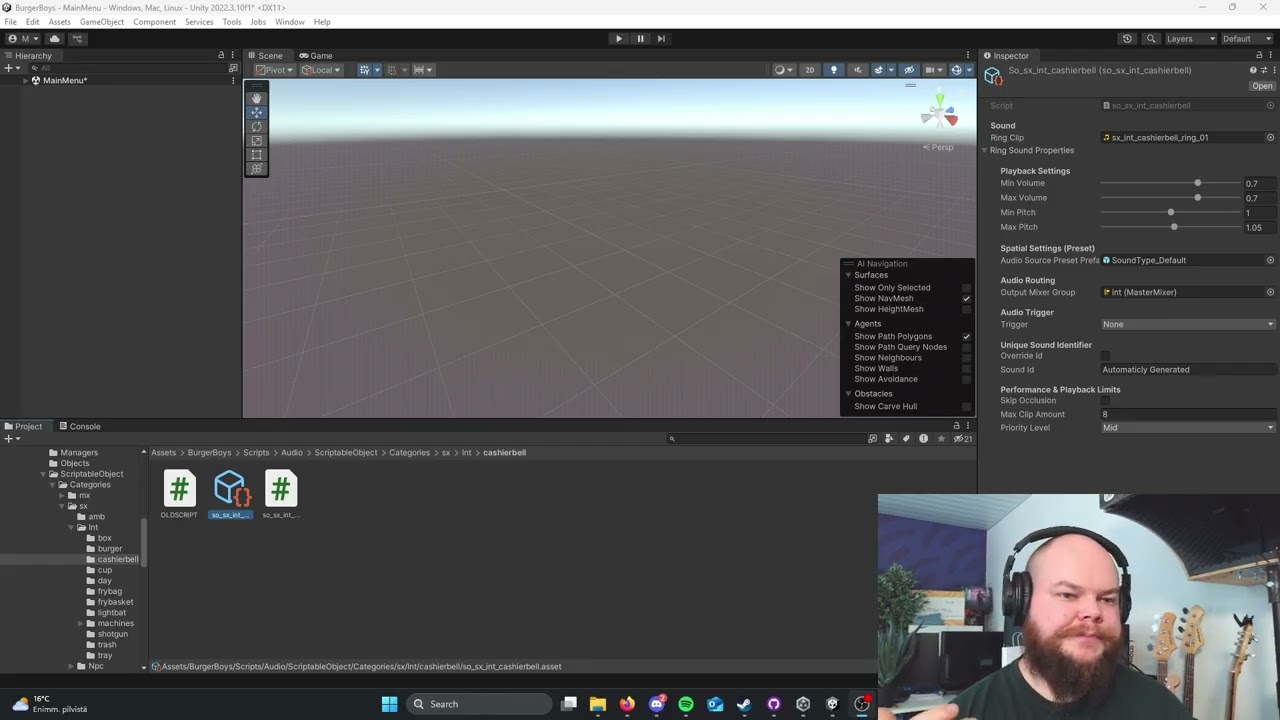Enable Show Path Query Nodes checkbox
The width and height of the screenshot is (1280, 720).
click(x=966, y=347)
